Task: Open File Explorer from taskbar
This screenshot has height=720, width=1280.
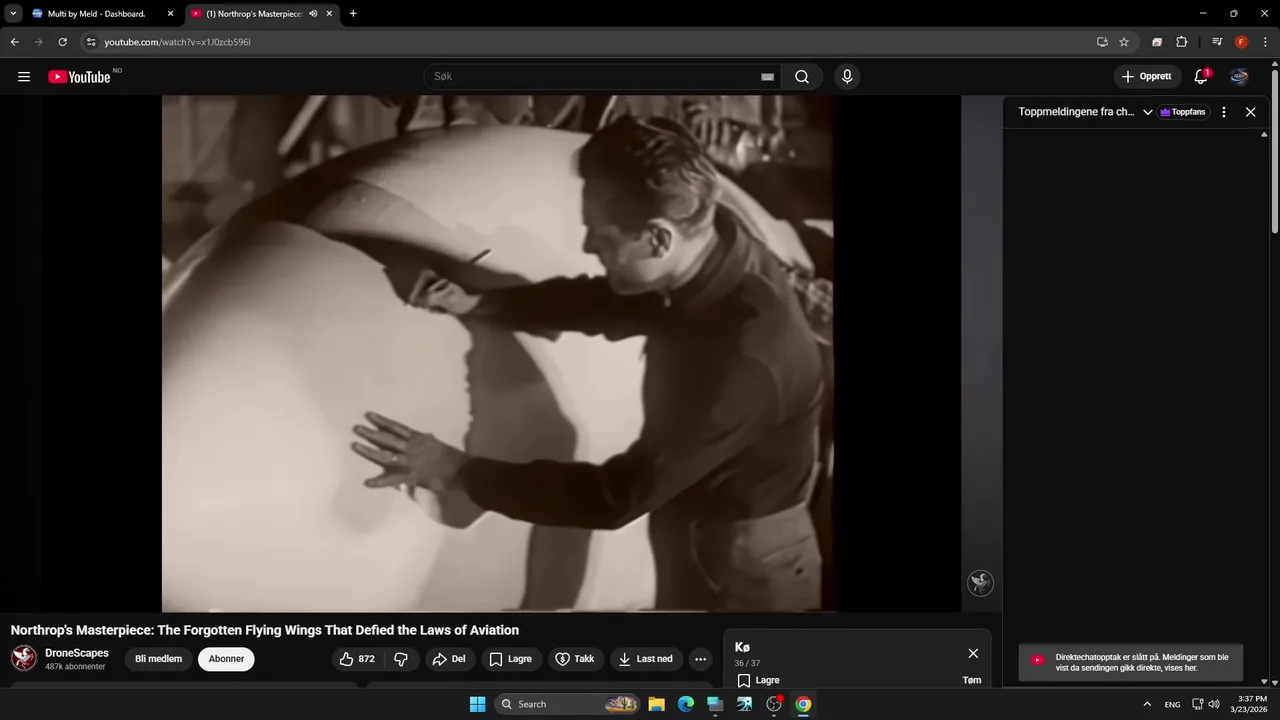Action: point(656,704)
